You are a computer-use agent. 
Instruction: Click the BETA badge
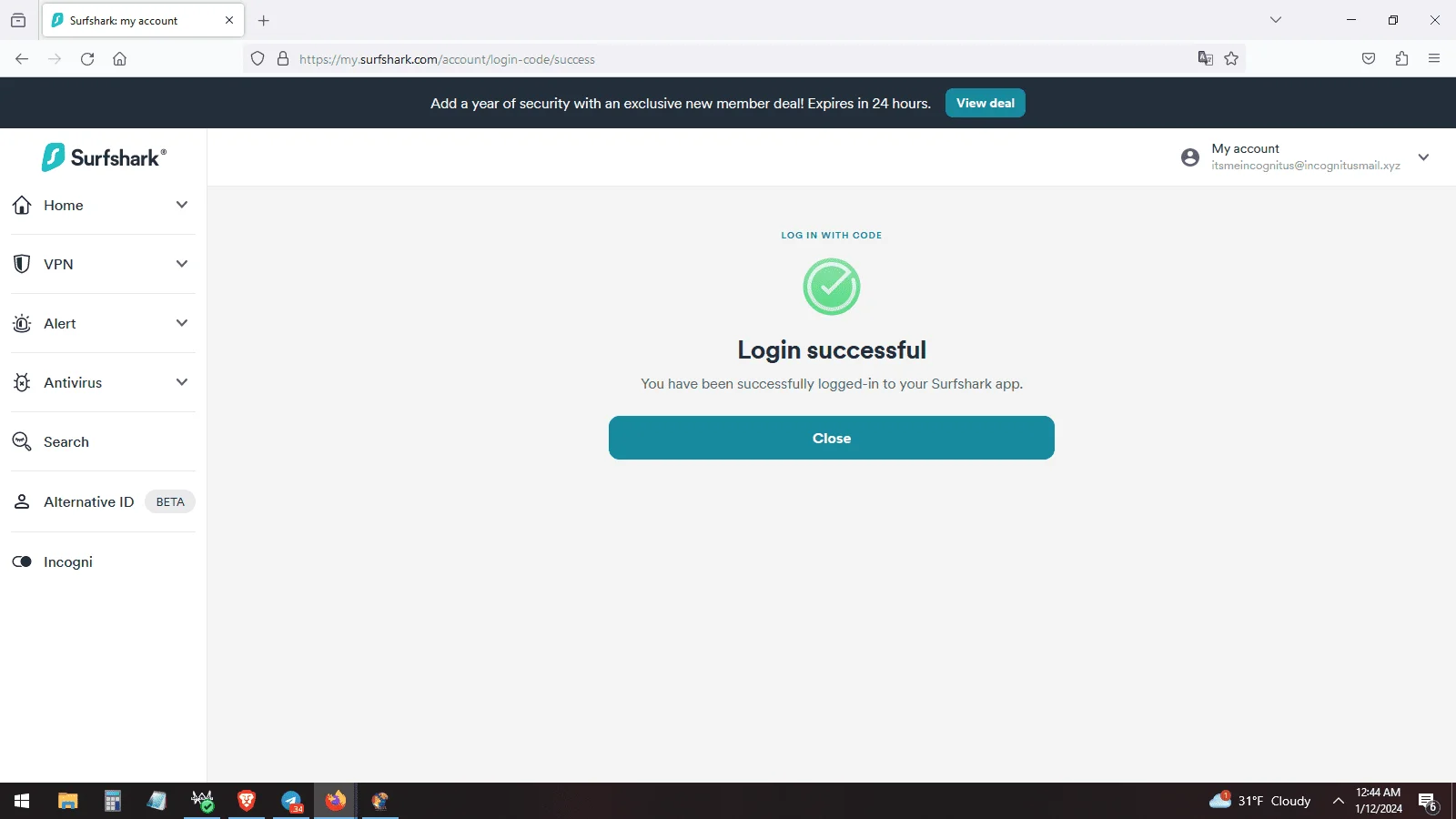(x=170, y=501)
